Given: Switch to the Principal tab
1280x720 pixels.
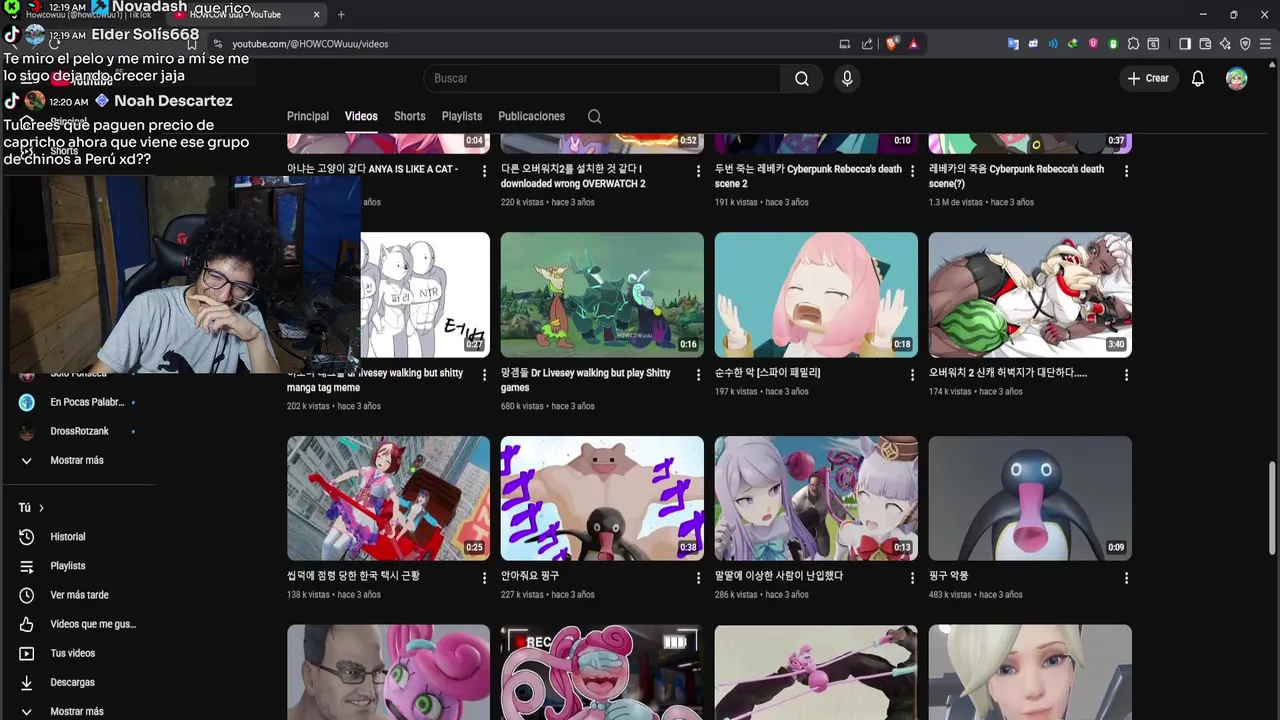Looking at the screenshot, I should click(x=308, y=116).
